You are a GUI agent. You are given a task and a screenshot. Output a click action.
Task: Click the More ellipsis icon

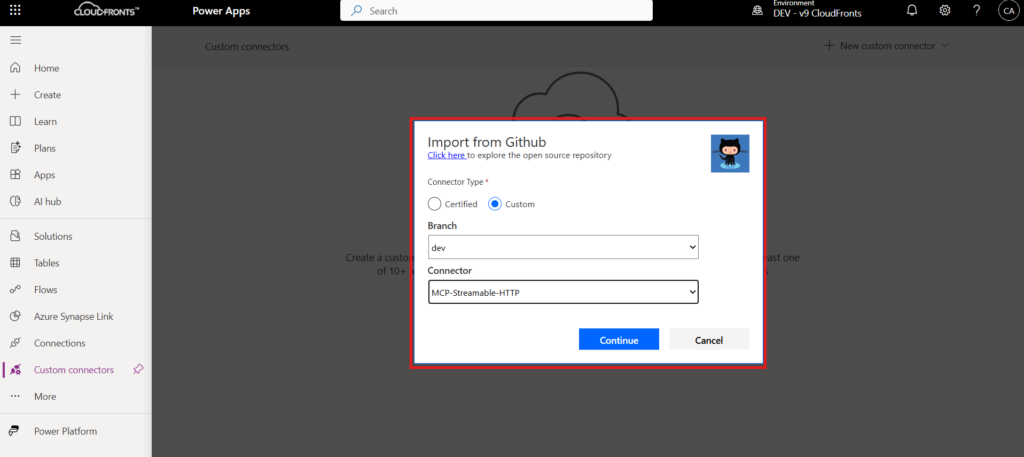pyautogui.click(x=16, y=397)
